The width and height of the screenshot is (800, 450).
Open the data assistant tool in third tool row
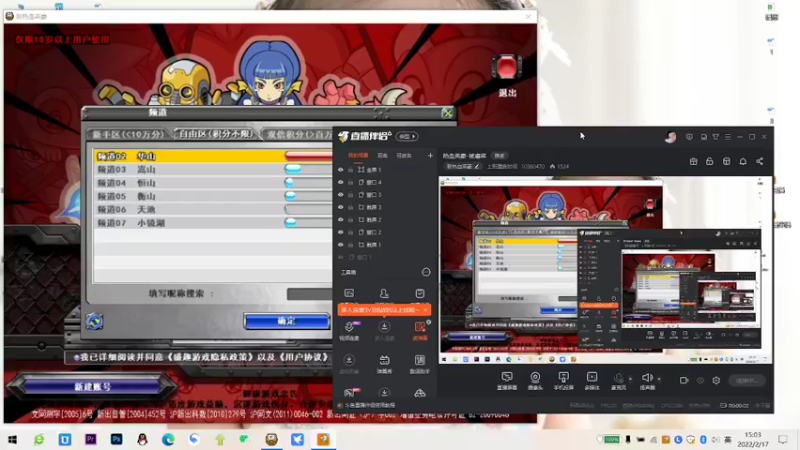click(x=420, y=360)
